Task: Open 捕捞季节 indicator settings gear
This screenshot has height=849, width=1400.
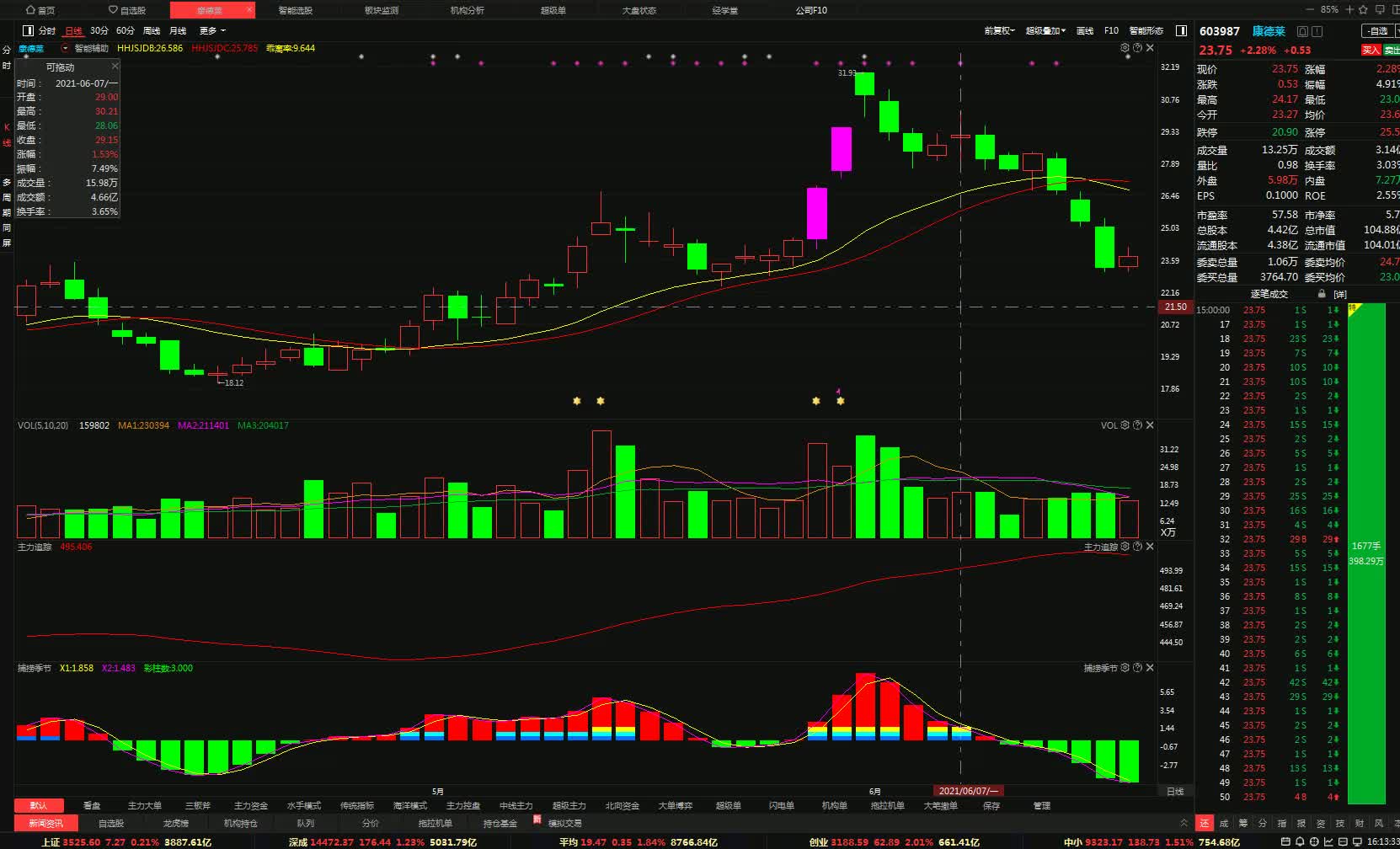Action: [1125, 668]
